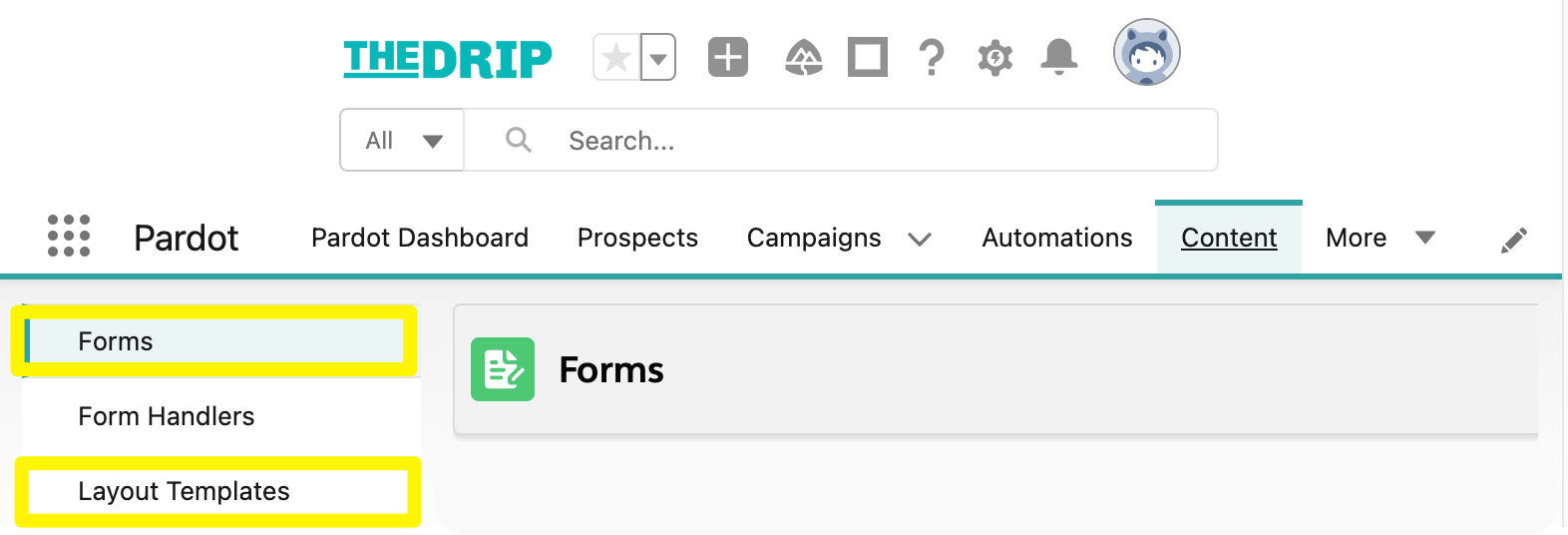Click the global actions plus icon
The width and height of the screenshot is (1568, 535).
[728, 57]
